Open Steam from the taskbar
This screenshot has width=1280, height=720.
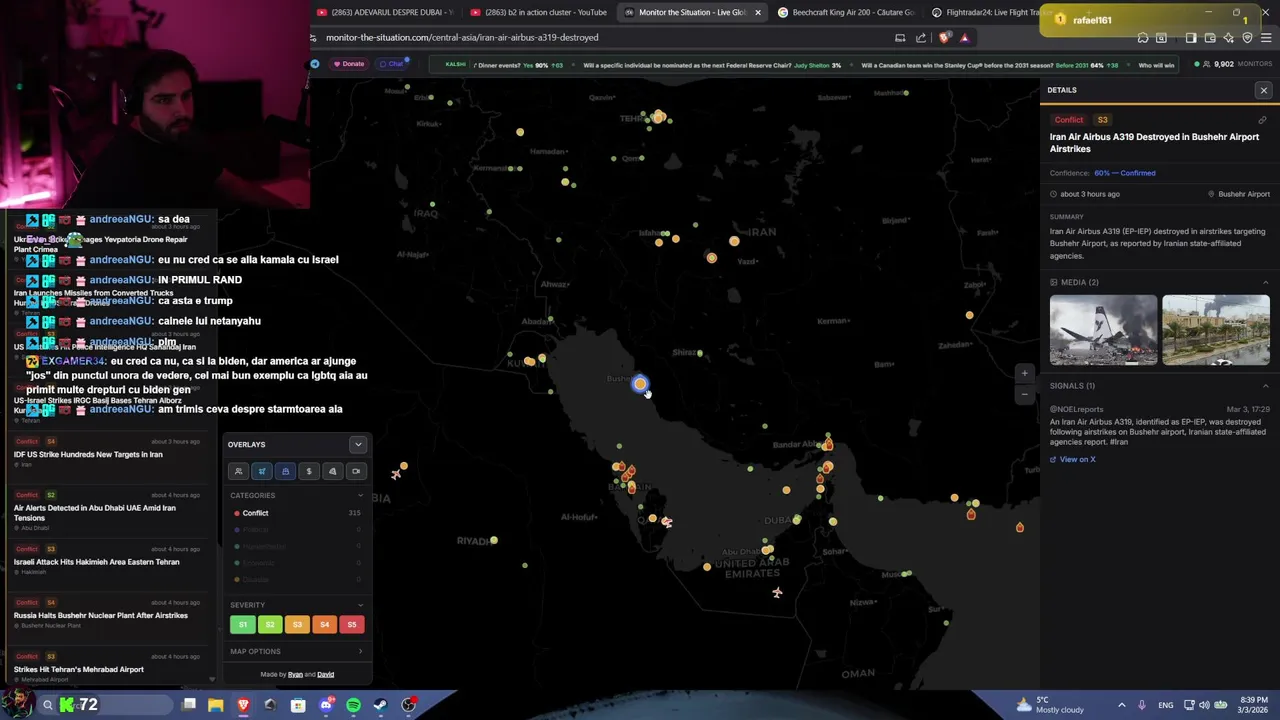point(381,705)
